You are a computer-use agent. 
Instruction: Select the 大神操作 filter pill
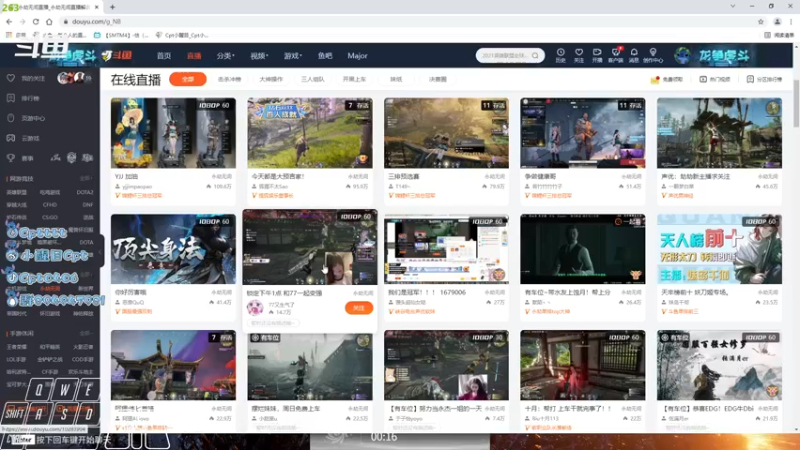pyautogui.click(x=271, y=79)
